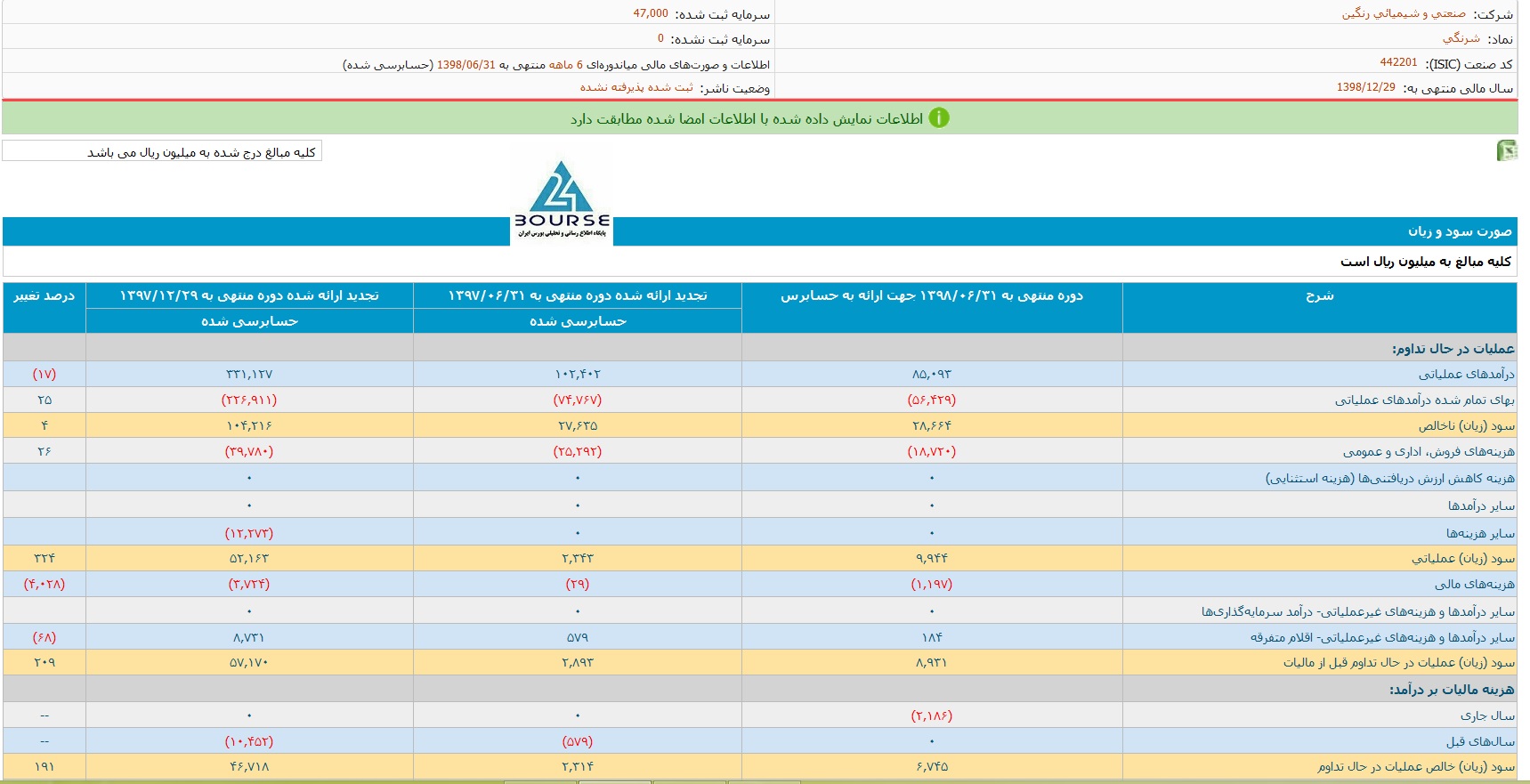Click the green banner message text
The image size is (1530, 784).
[x=746, y=118]
